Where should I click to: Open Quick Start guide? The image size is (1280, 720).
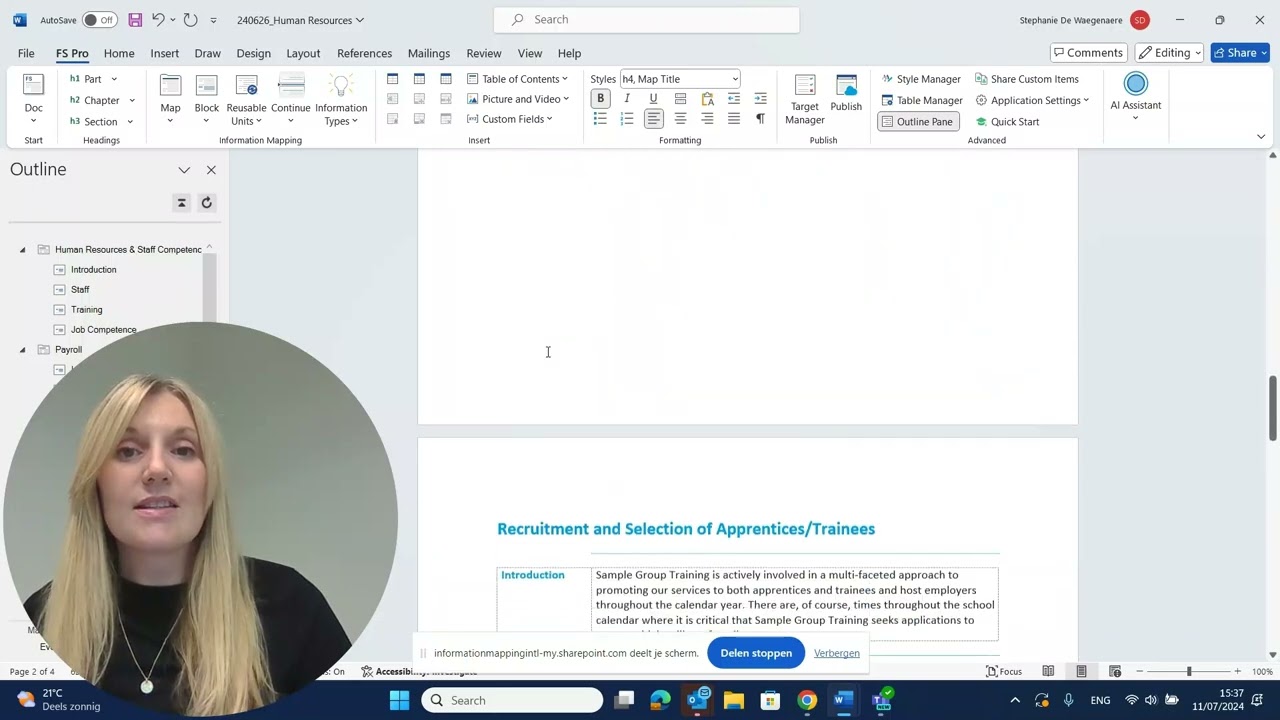[1007, 122]
